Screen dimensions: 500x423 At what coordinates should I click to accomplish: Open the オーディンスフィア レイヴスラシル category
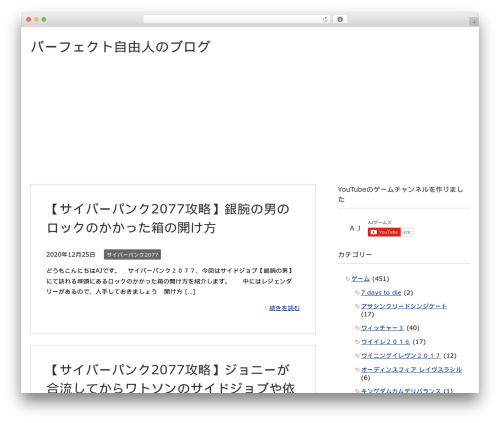click(x=411, y=370)
